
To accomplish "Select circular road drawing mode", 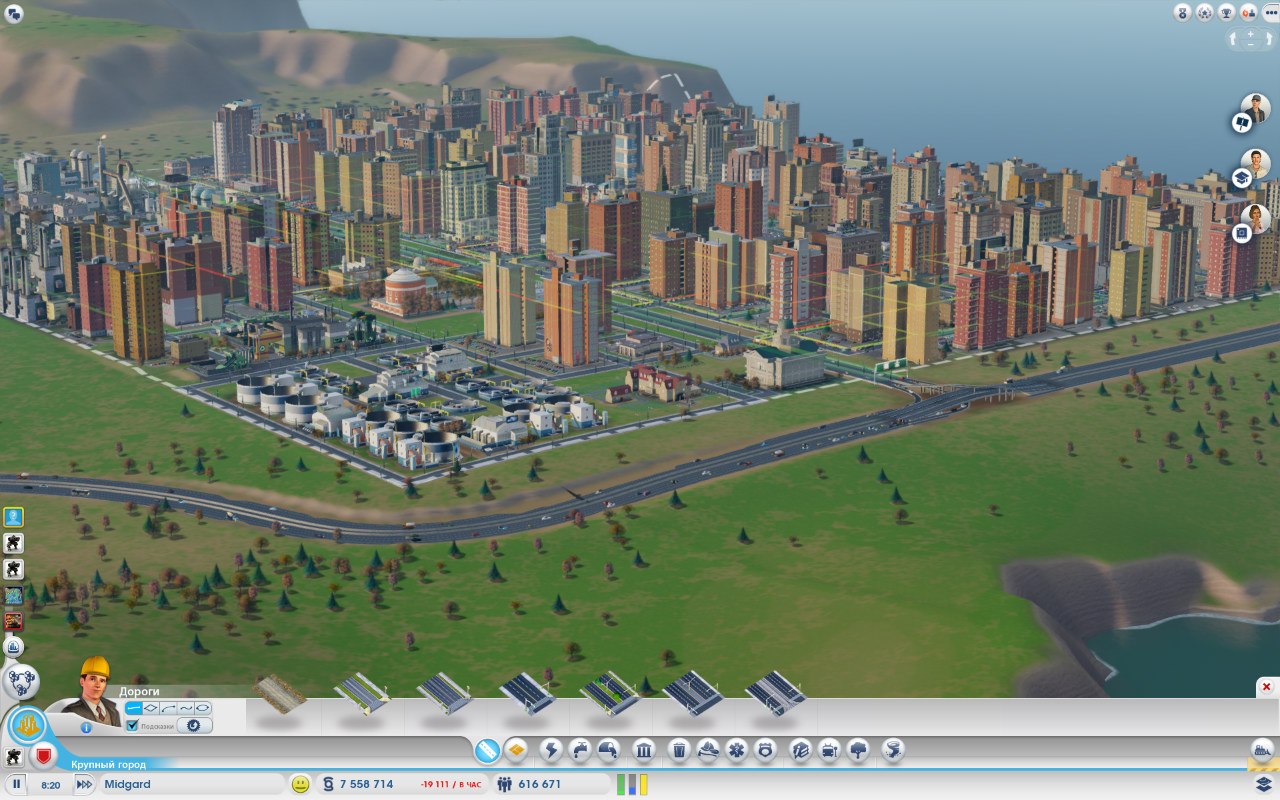I will point(202,708).
